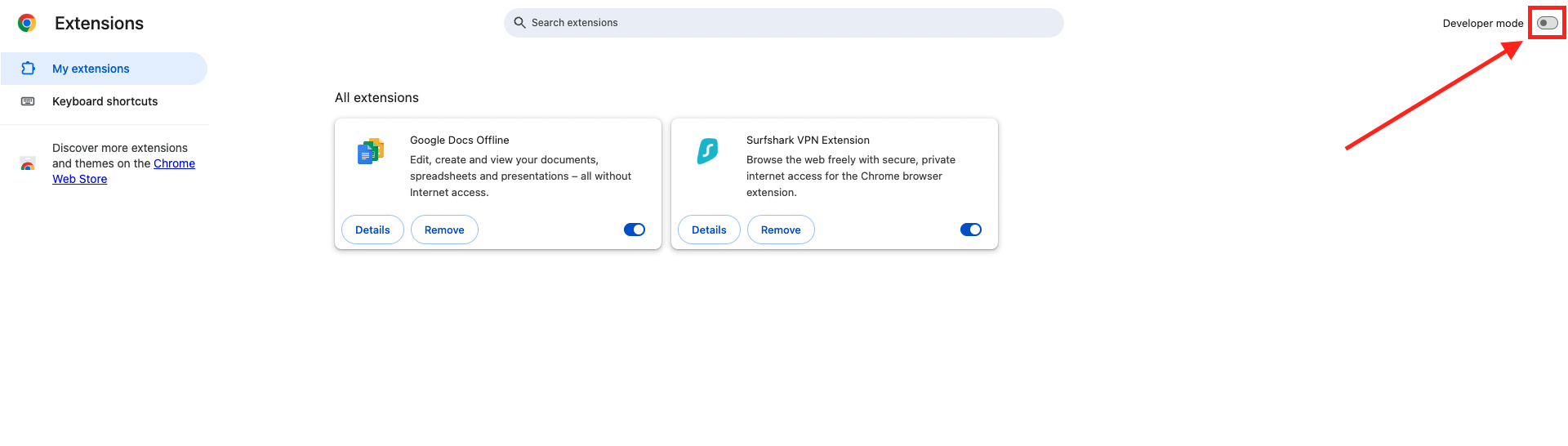Viewport: 1568px width, 446px height.
Task: Click the magnifying glass search icon
Action: coord(519,23)
